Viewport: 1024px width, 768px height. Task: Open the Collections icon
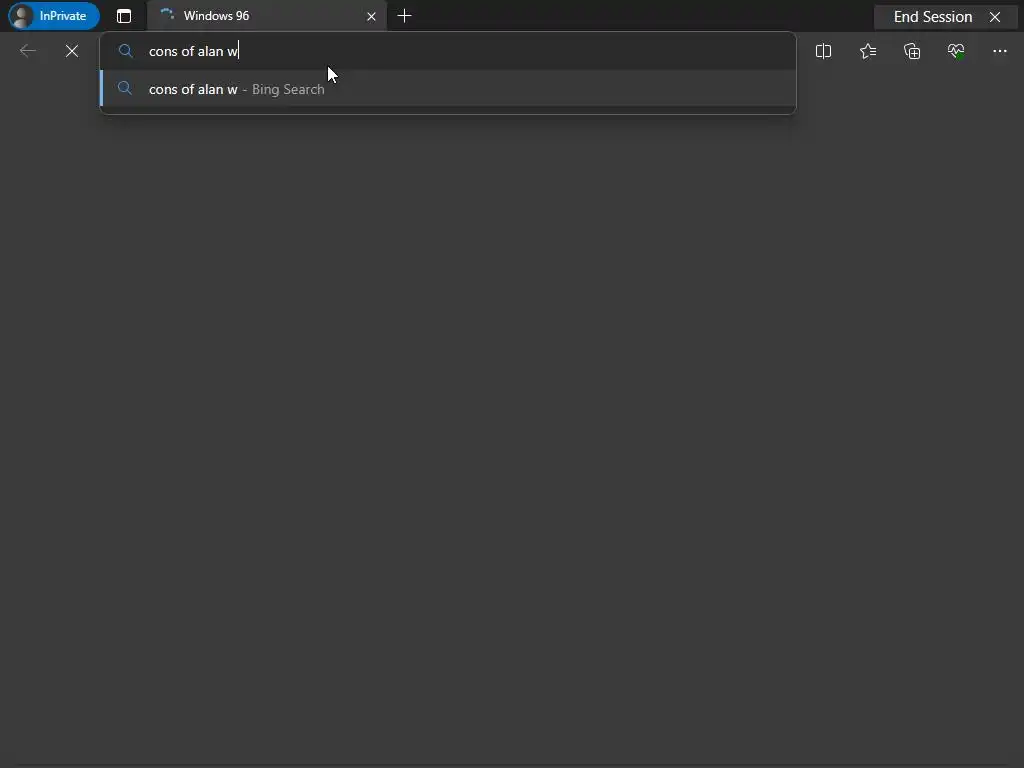tap(912, 51)
